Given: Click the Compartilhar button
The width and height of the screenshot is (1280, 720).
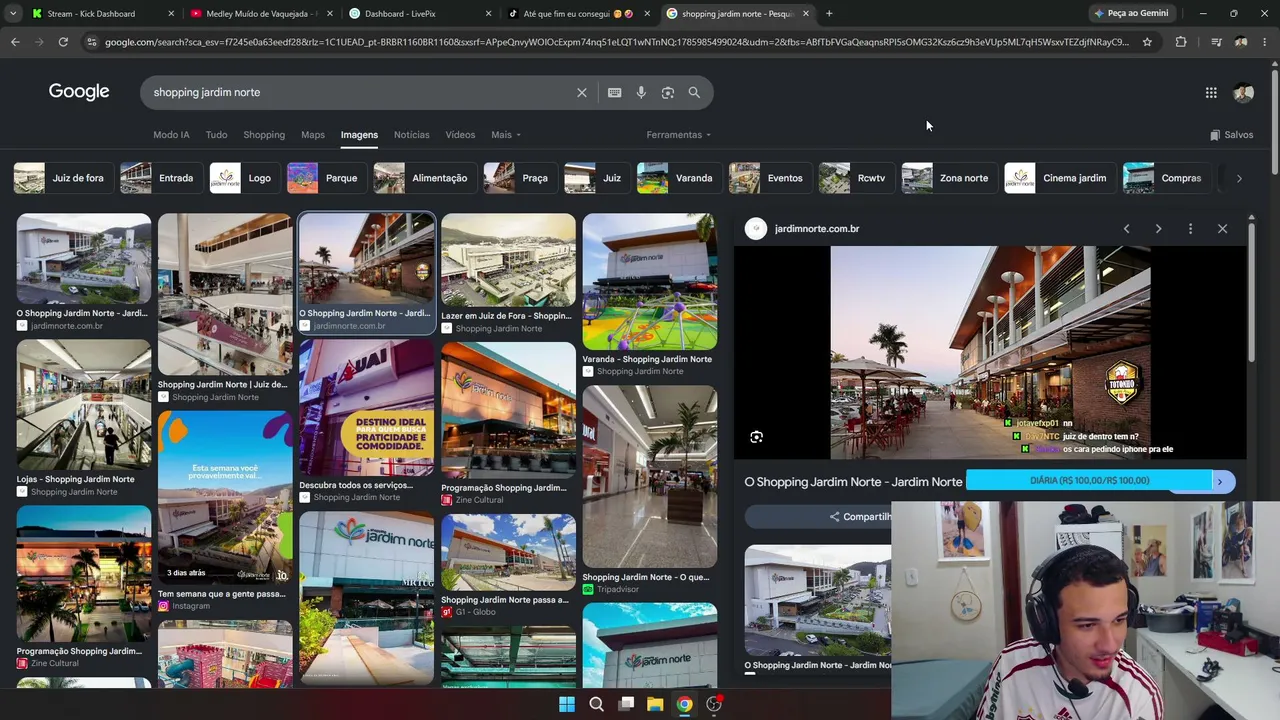Looking at the screenshot, I should (x=860, y=517).
